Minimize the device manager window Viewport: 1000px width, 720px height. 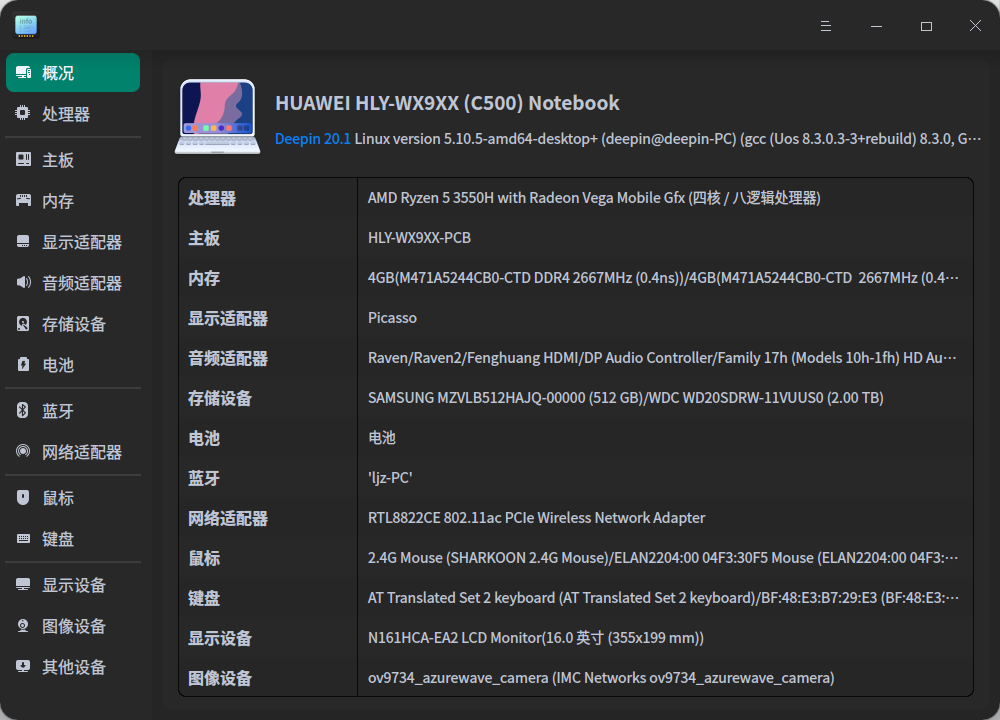pos(876,26)
